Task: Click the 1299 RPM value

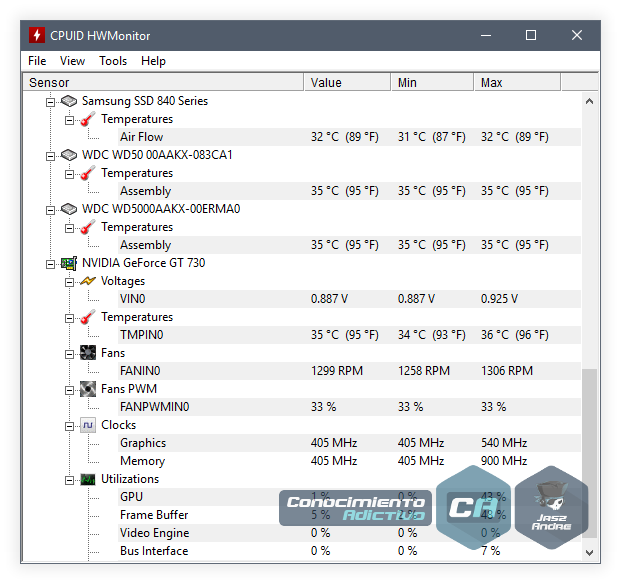Action: pos(337,371)
